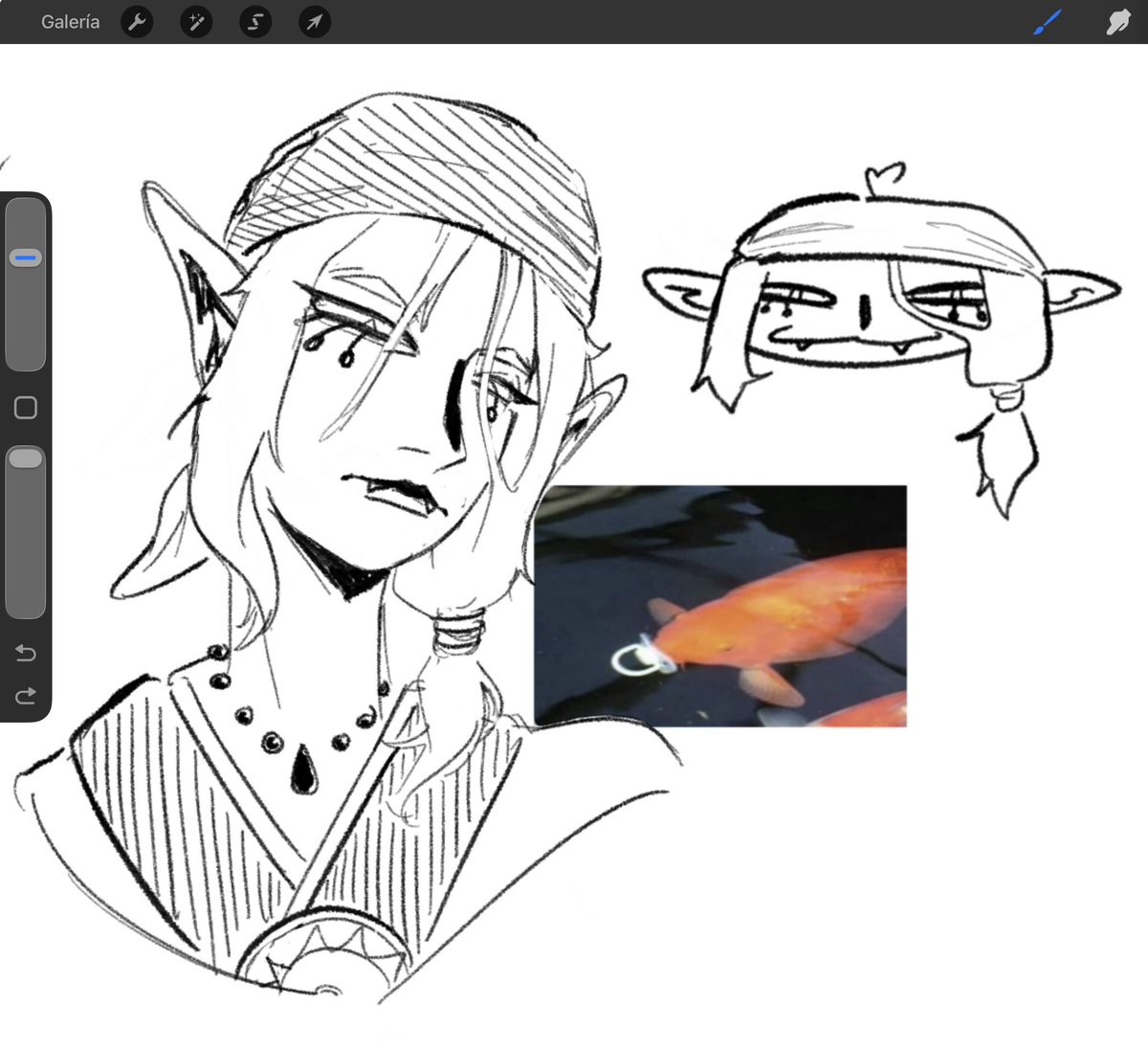Click the orange koi fish reference photo

point(720,606)
